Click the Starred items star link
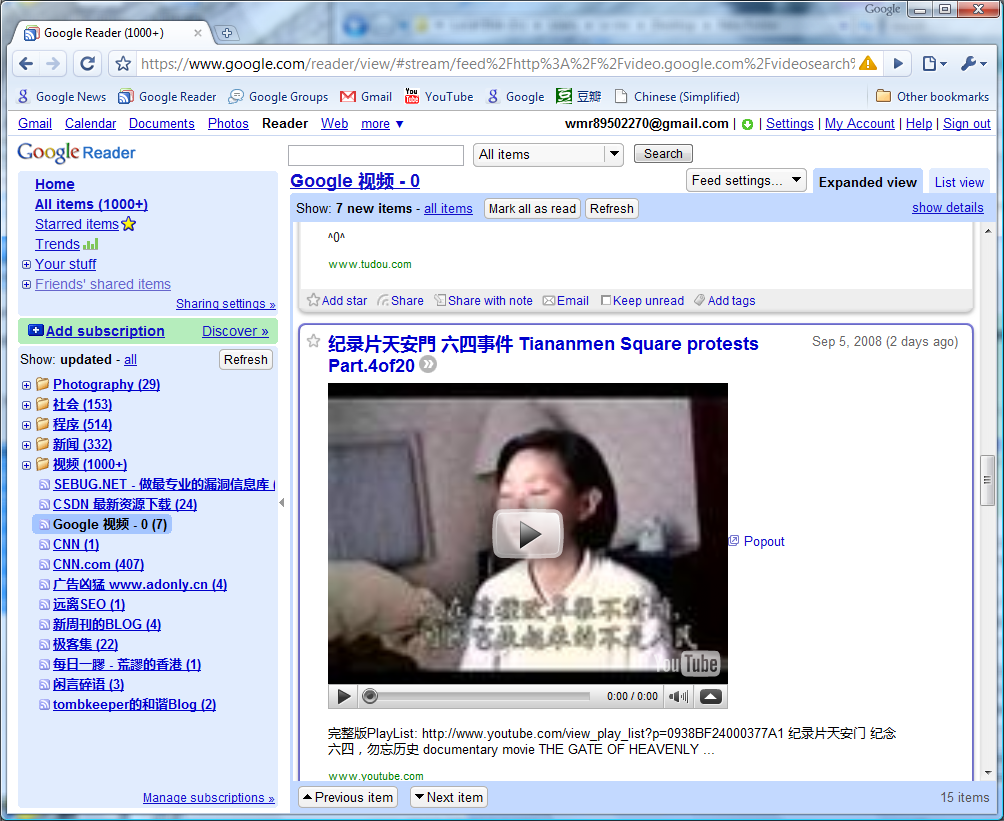1004x821 pixels. [x=129, y=224]
